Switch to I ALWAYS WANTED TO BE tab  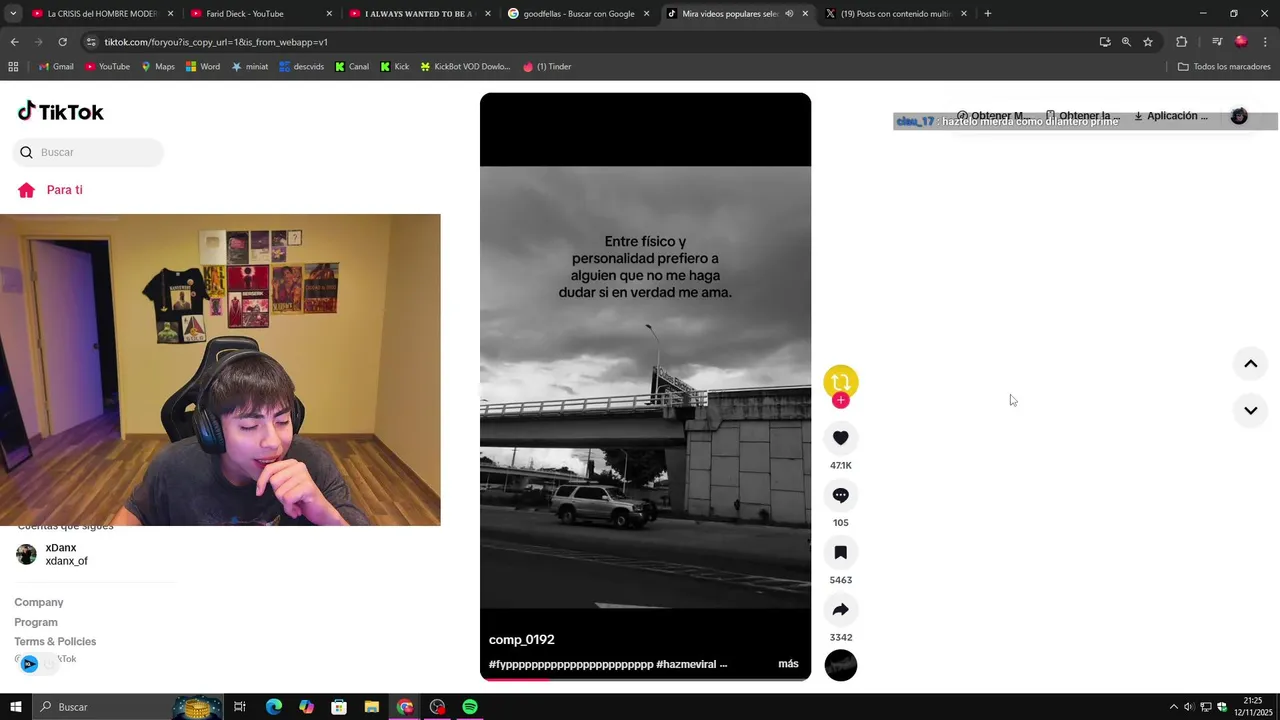coord(419,14)
